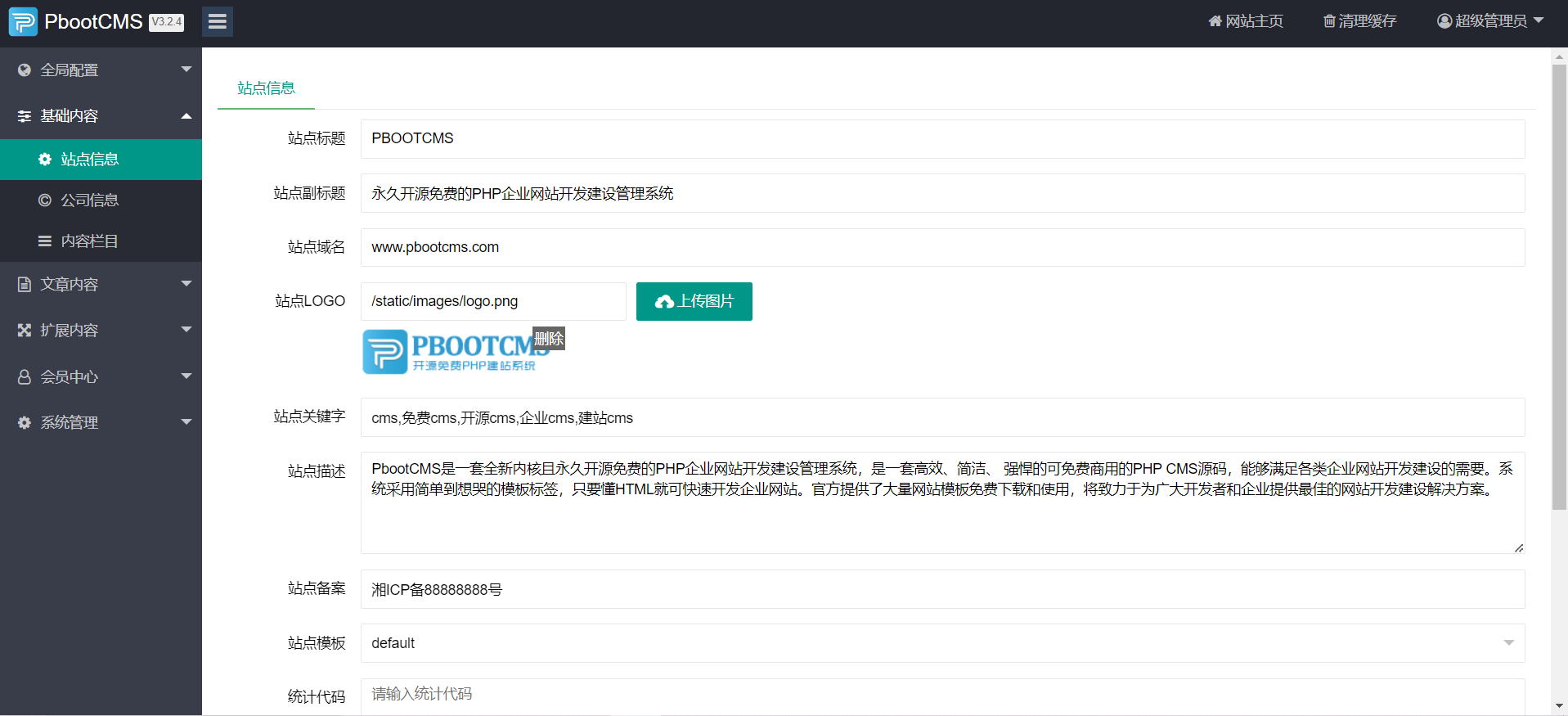Click the 站点描述 textarea
Image resolution: width=1568 pixels, height=716 pixels.
coord(942,503)
